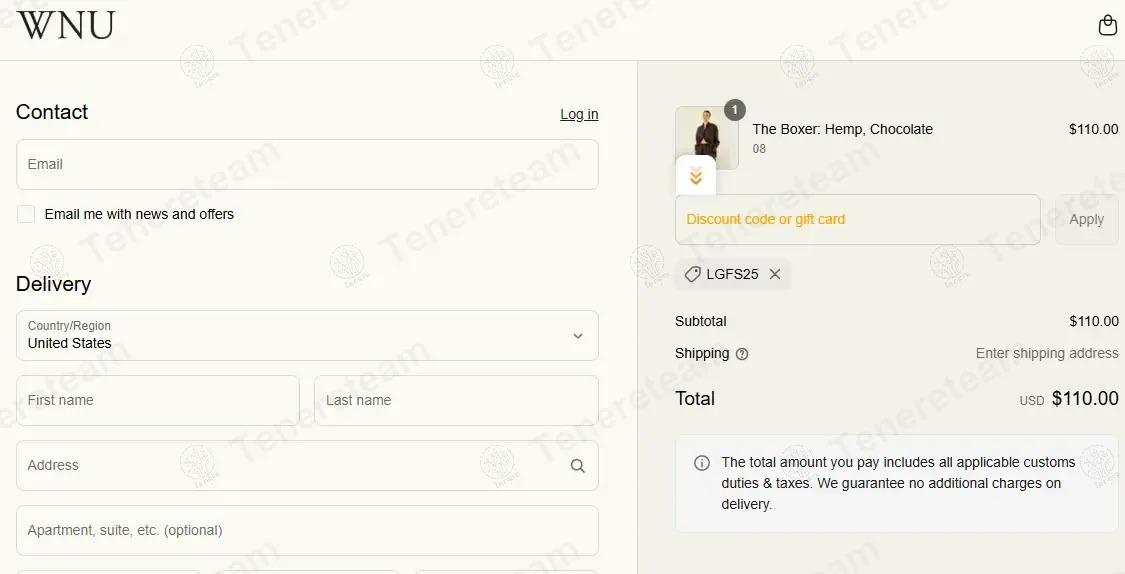Click the Shipping help question mark icon
This screenshot has width=1125, height=574.
coord(742,354)
